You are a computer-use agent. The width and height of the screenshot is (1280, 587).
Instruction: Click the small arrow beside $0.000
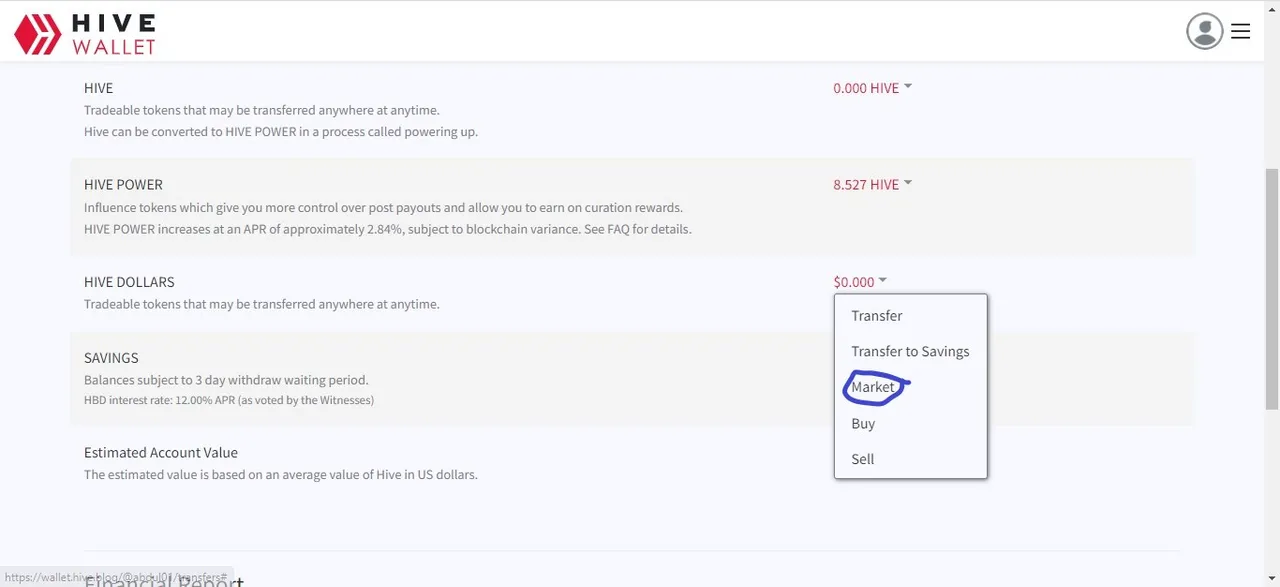(x=883, y=280)
